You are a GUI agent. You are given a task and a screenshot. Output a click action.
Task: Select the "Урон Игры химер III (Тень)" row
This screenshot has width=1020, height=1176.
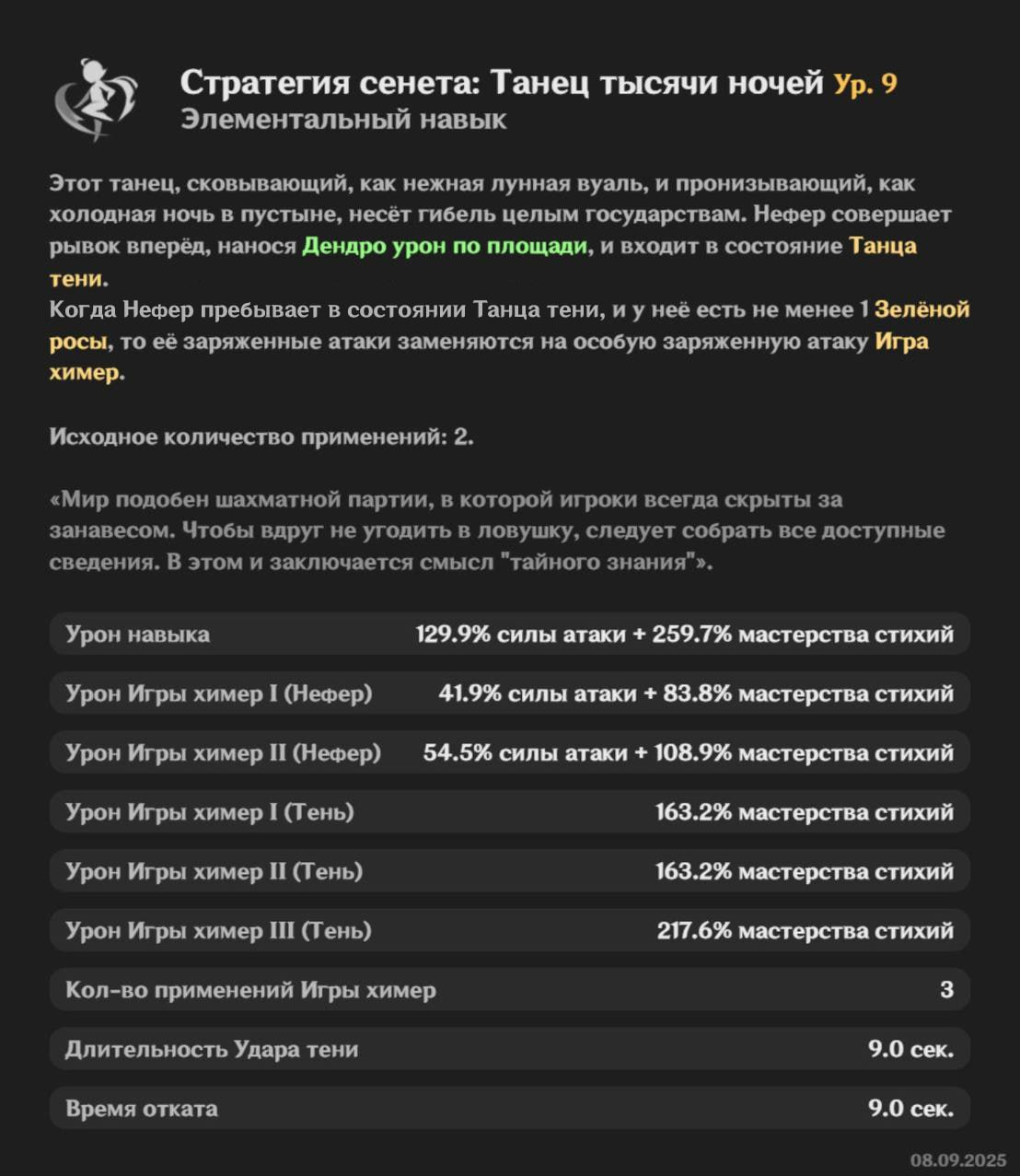tap(509, 930)
